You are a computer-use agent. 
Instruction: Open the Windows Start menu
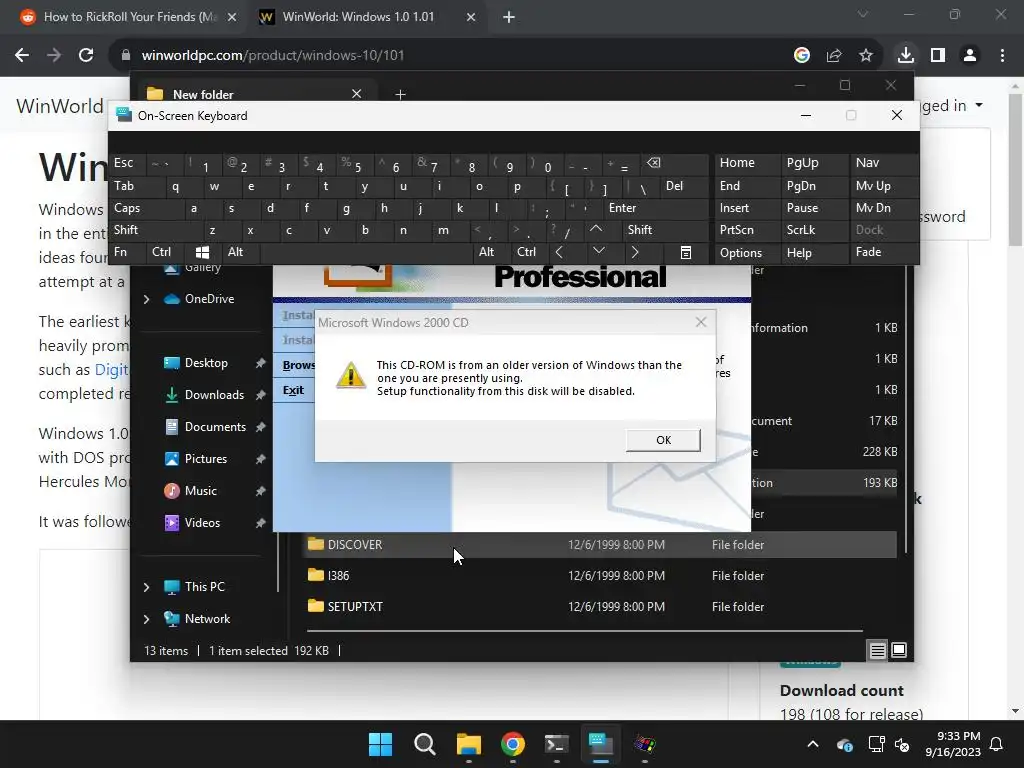click(x=380, y=744)
